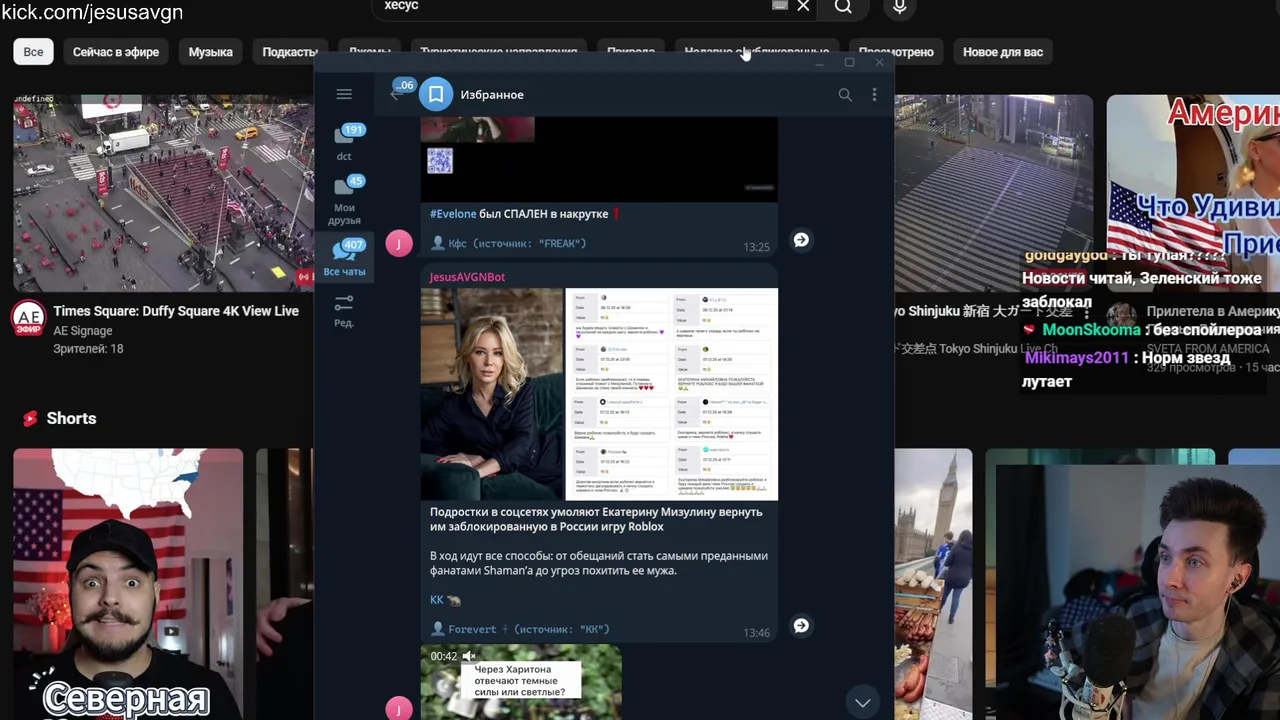The width and height of the screenshot is (1280, 720).
Task: Select the Подкасты filter chip
Action: pos(290,52)
